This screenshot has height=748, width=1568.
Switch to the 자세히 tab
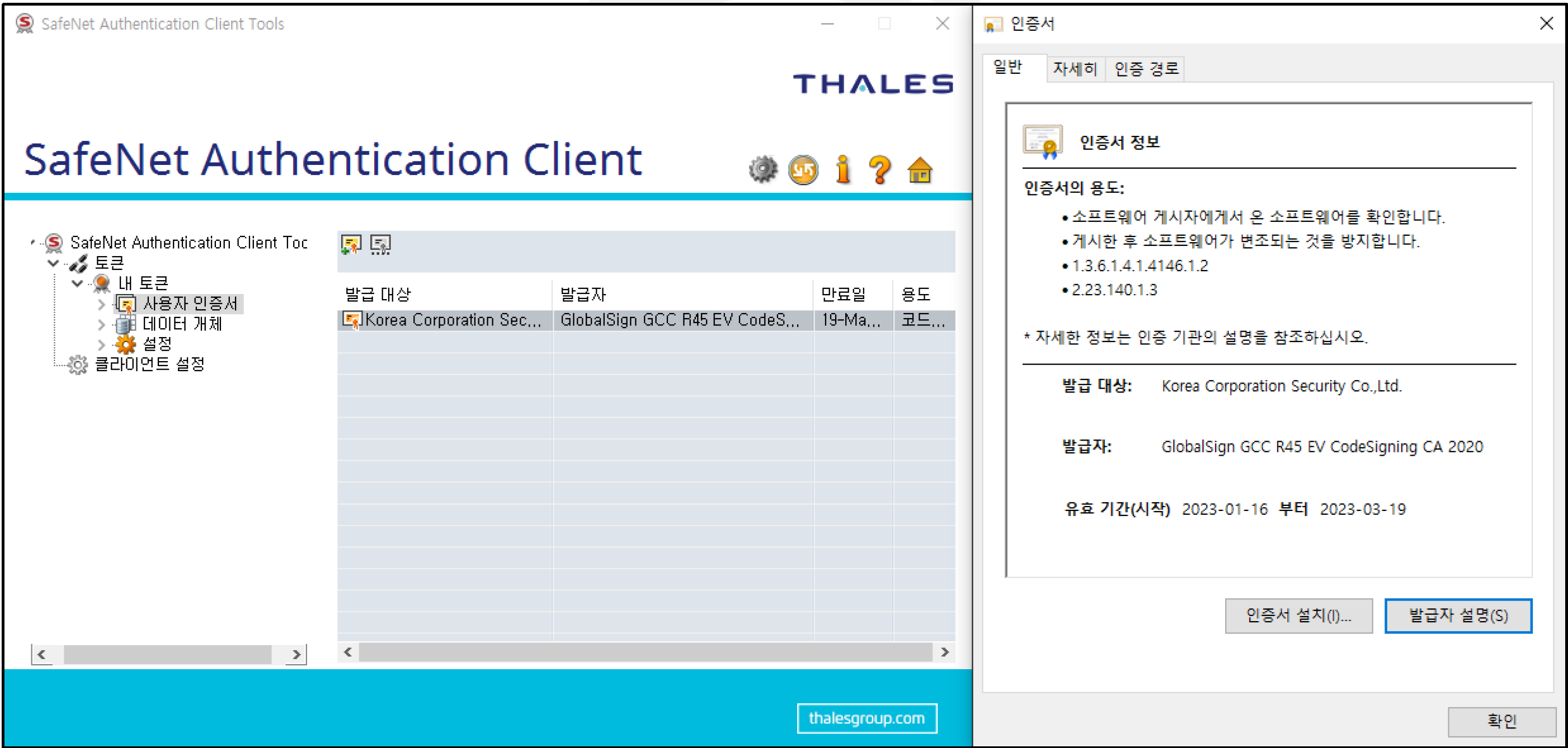pos(1075,69)
